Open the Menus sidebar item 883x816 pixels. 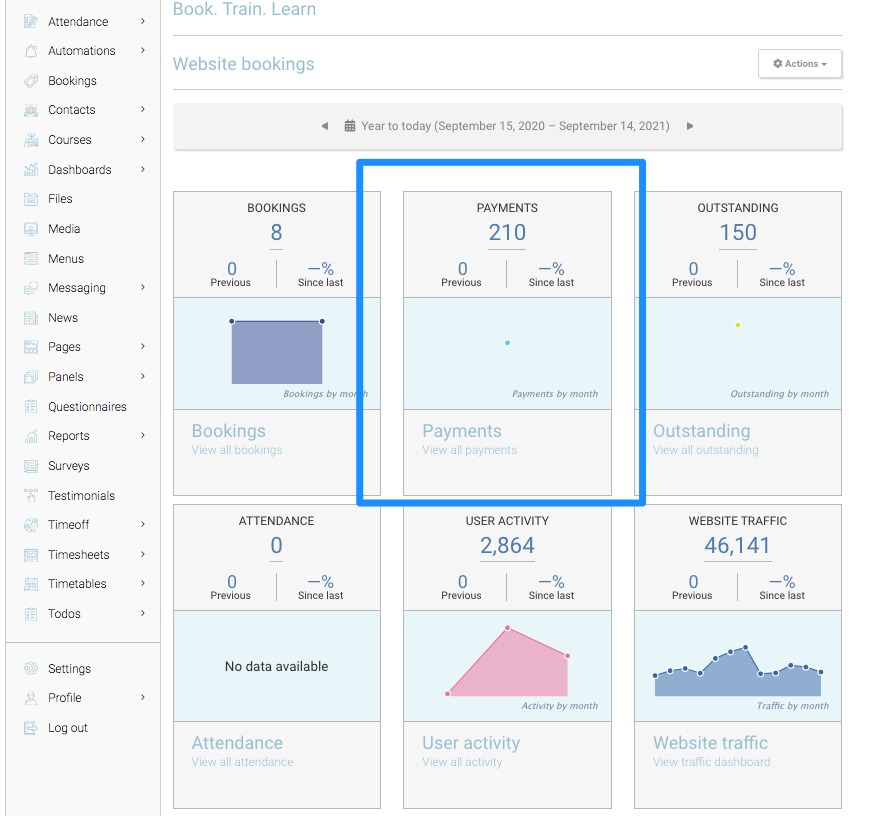[66, 259]
